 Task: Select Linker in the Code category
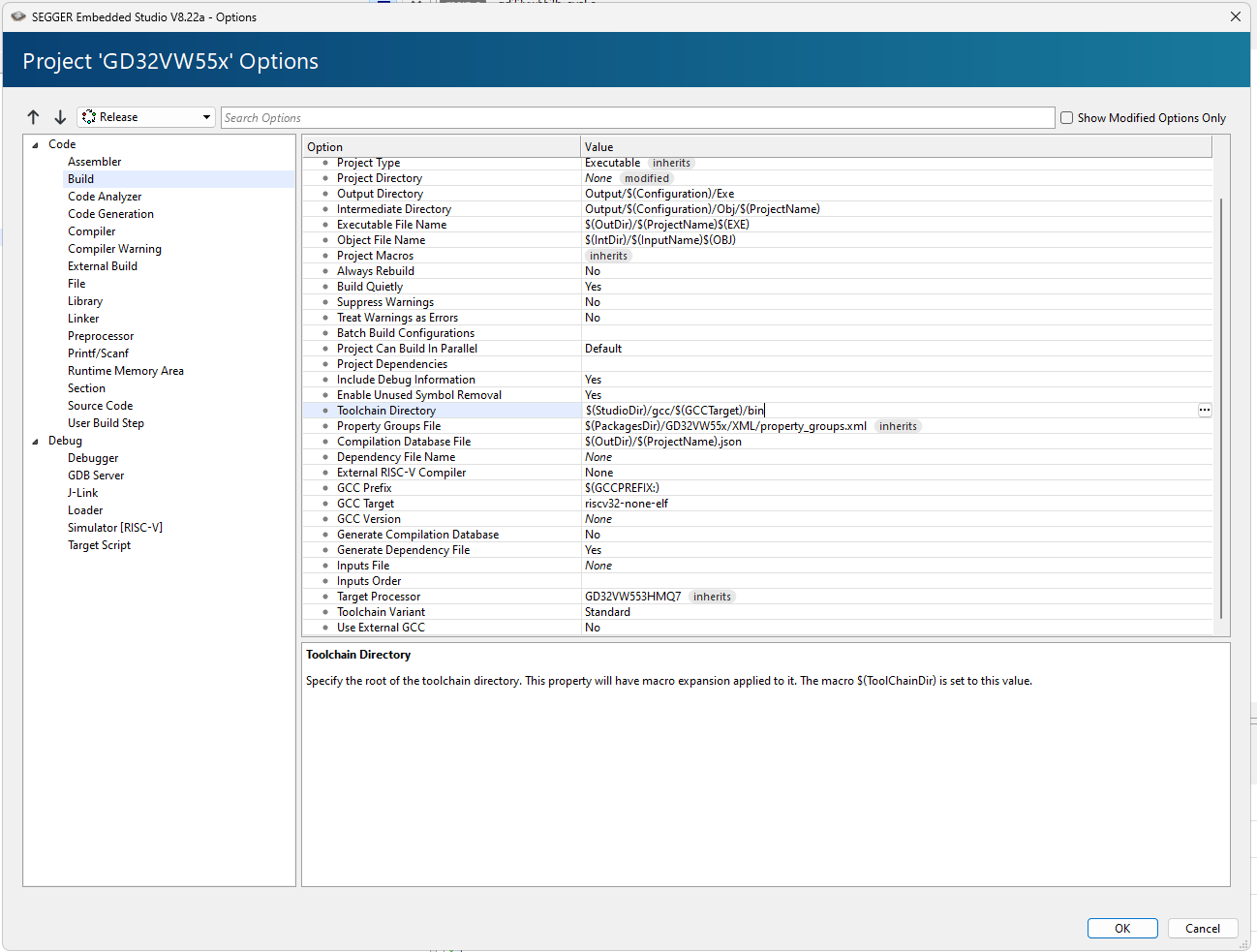(83, 319)
